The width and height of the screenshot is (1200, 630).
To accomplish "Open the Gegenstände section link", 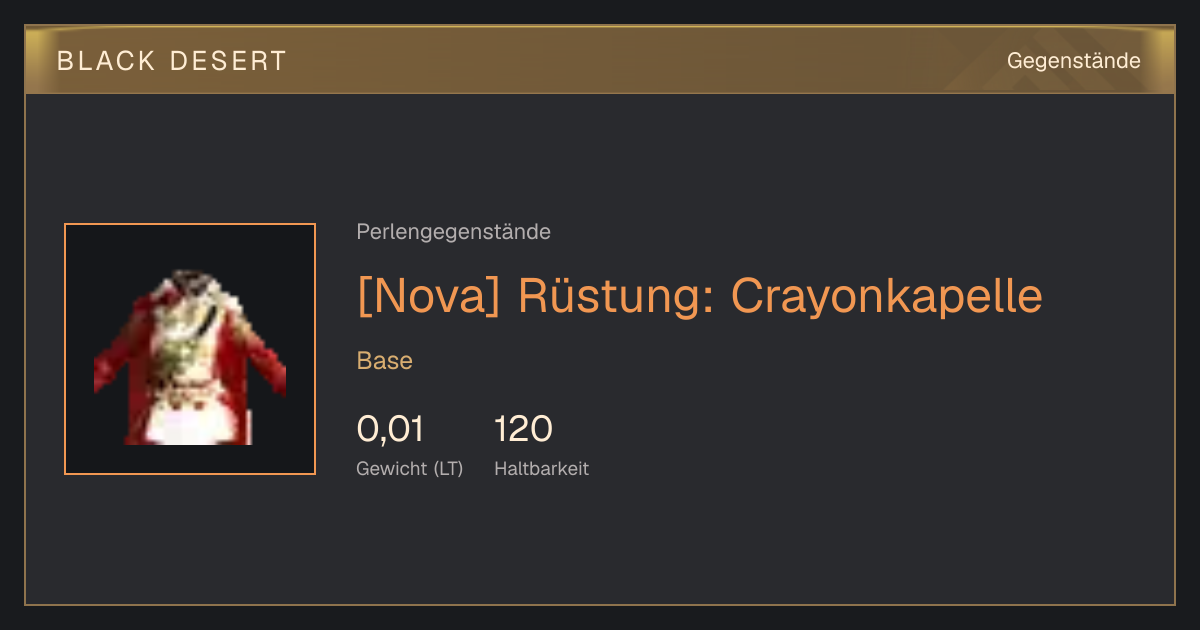I will click(1073, 61).
